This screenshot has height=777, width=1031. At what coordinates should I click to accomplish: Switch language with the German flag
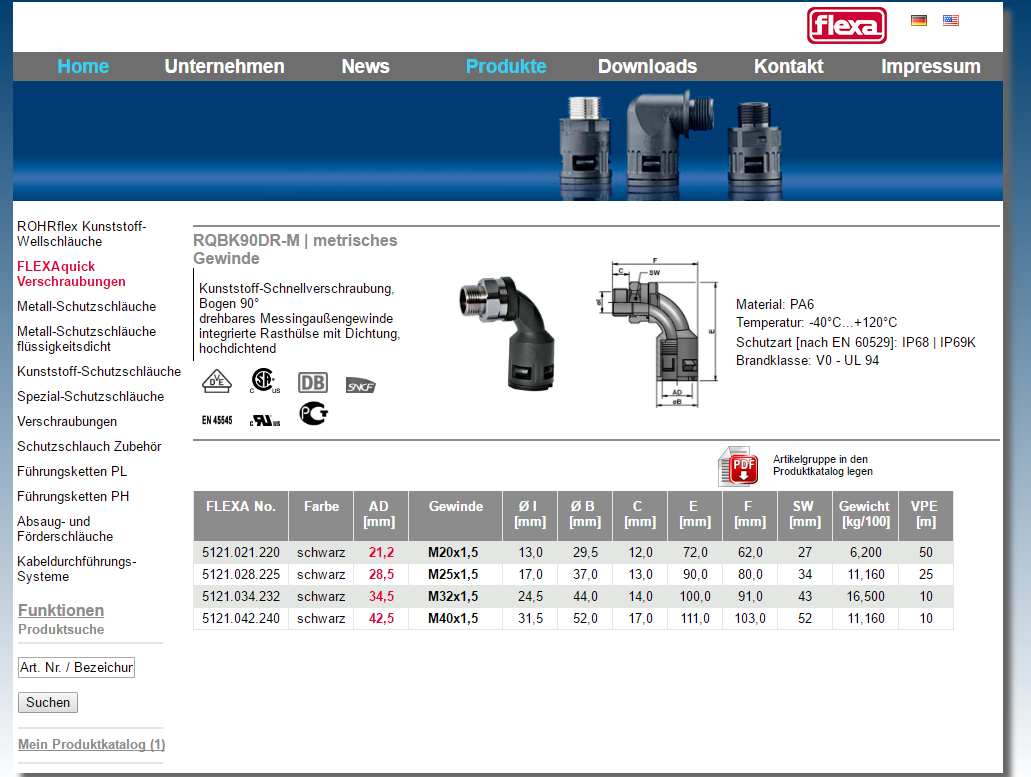[919, 20]
